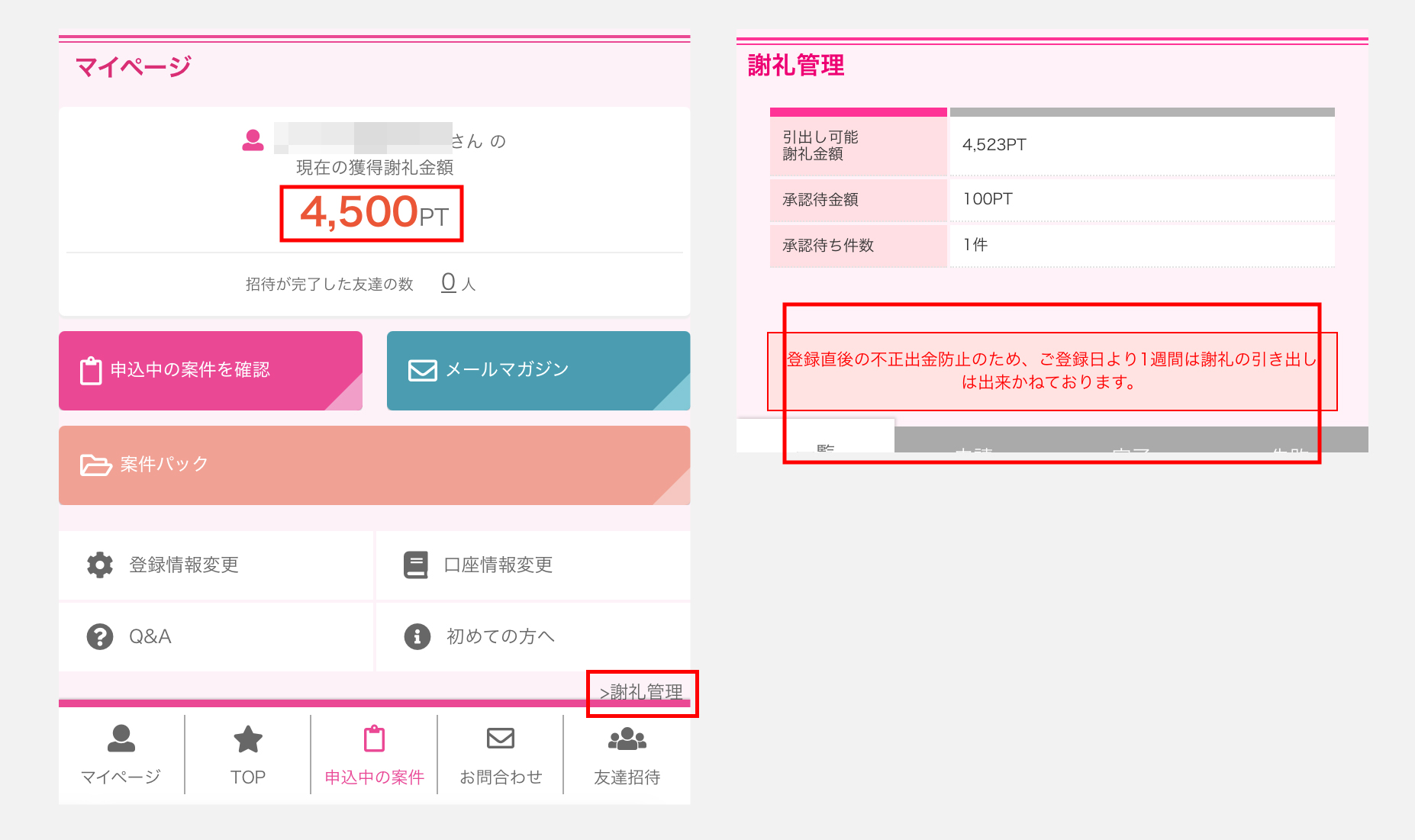Open the 申込中の案件 bottom navigation tab

pos(375,755)
